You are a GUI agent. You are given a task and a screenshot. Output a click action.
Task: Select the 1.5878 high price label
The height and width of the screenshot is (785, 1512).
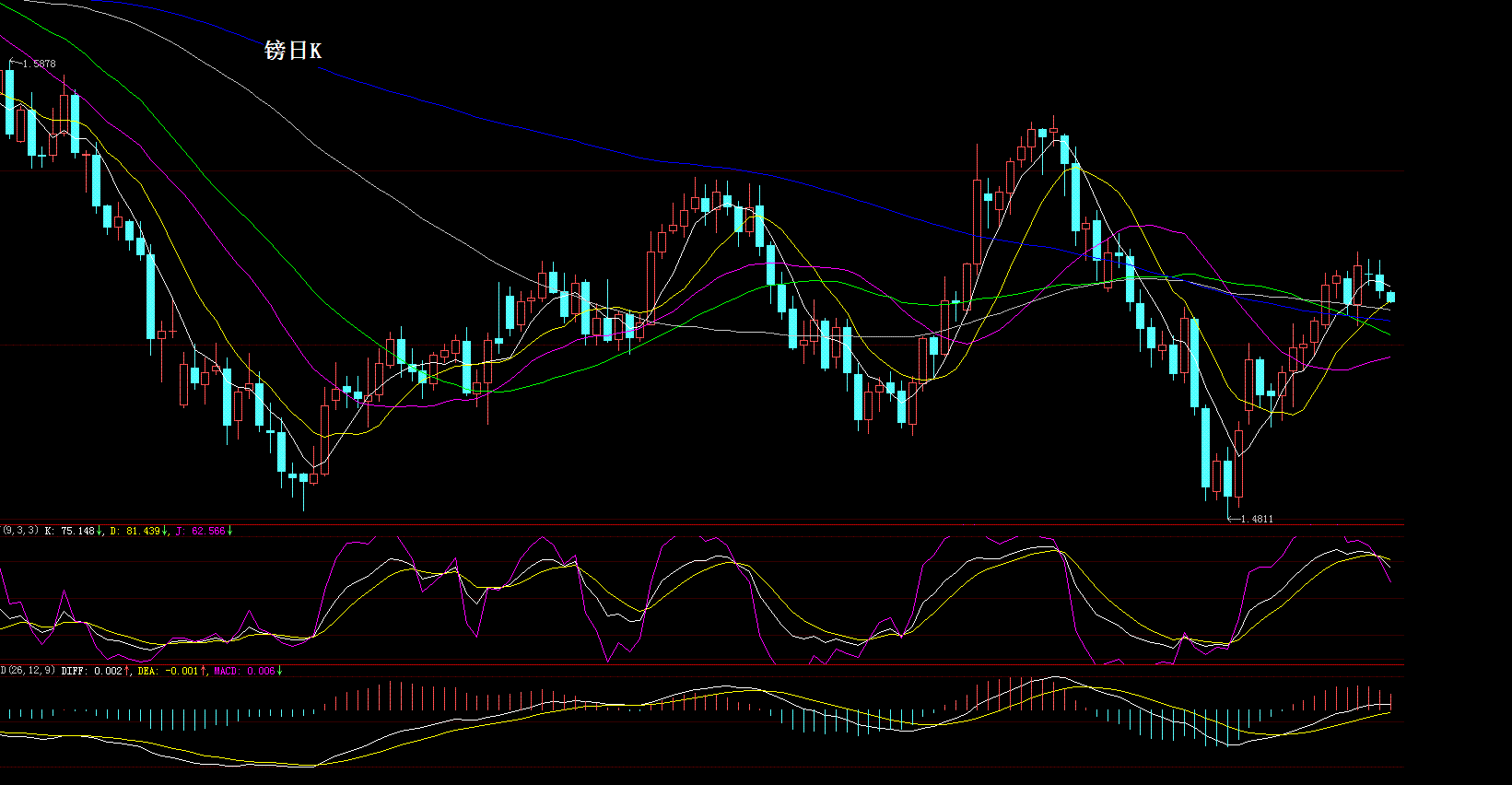click(39, 64)
